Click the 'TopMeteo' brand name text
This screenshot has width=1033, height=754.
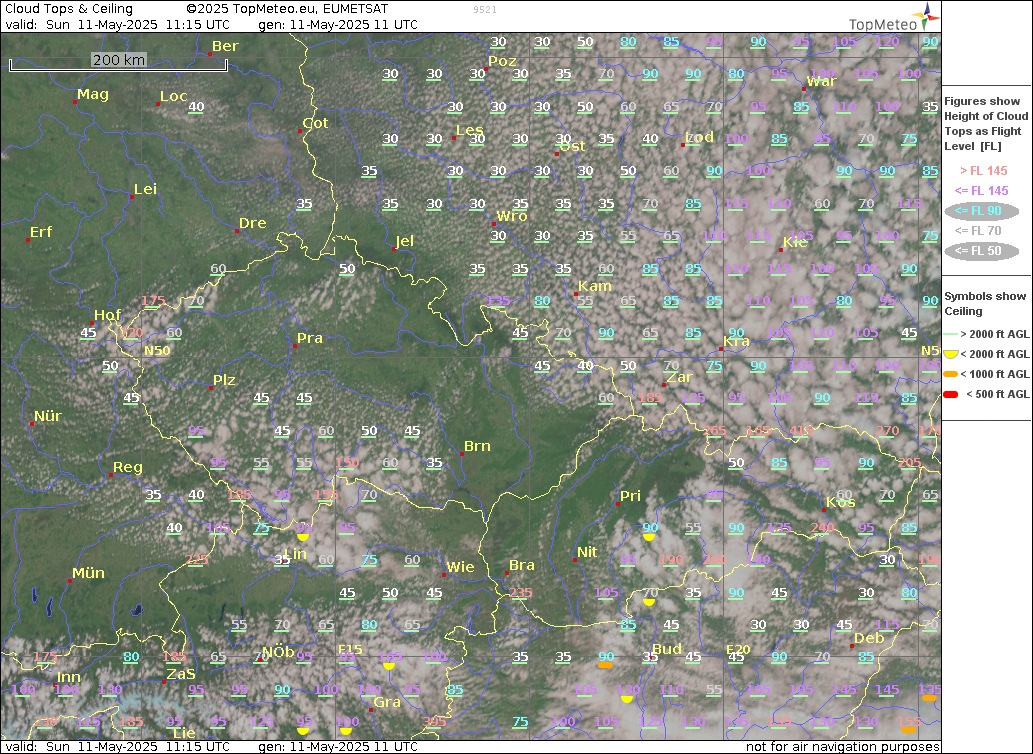point(883,24)
